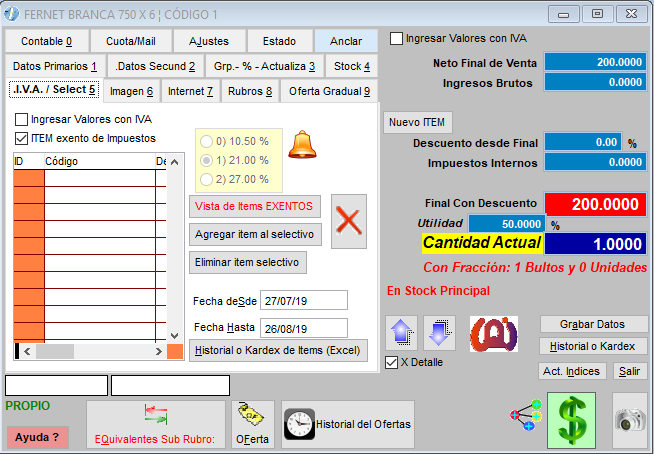
Task: Click the Anclar tab
Action: [346, 41]
